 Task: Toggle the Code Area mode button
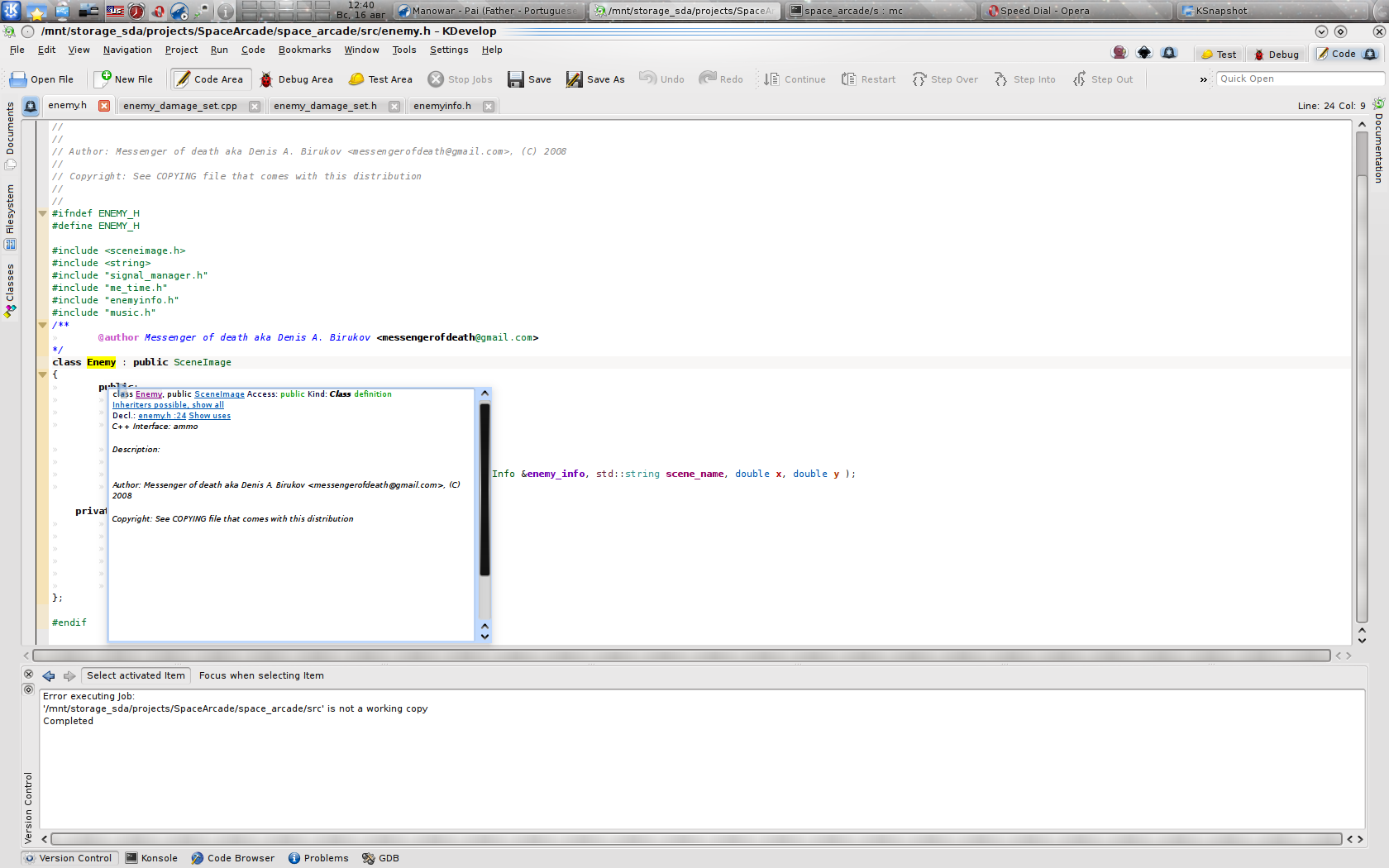click(209, 79)
